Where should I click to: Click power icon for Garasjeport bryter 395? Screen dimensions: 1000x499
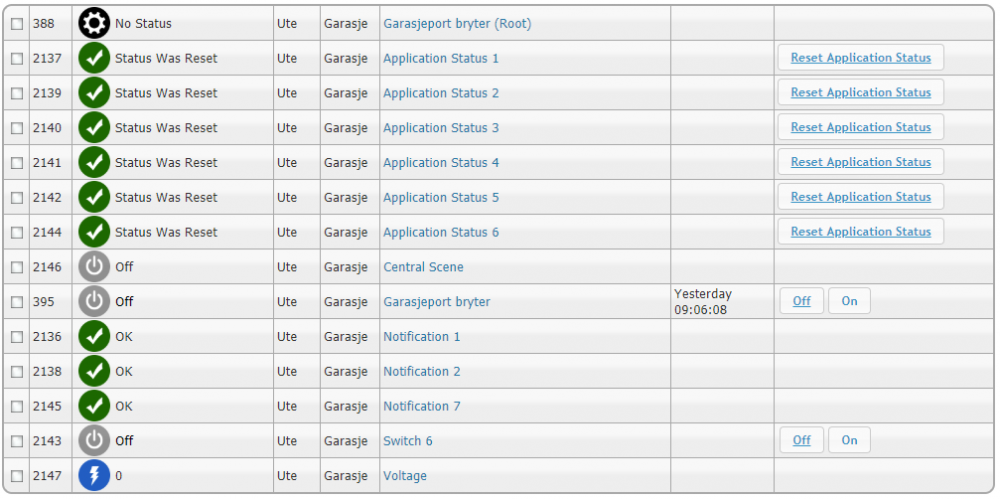(94, 301)
